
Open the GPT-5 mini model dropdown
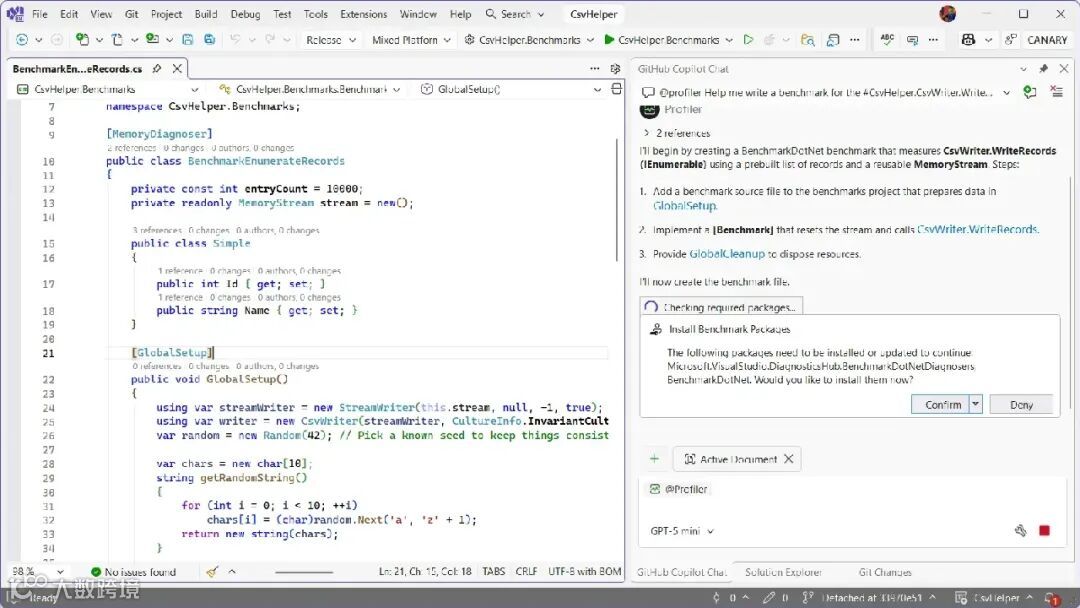[682, 531]
